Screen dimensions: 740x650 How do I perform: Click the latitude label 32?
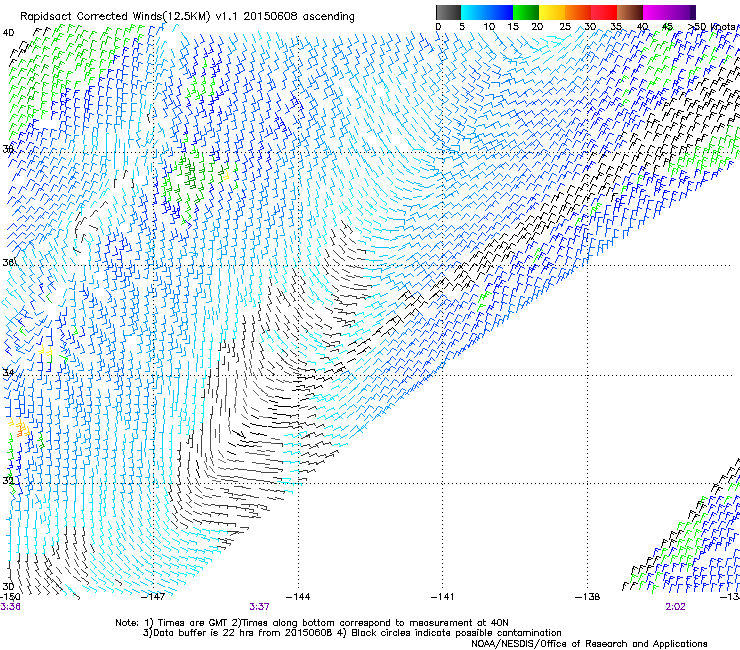(8, 481)
